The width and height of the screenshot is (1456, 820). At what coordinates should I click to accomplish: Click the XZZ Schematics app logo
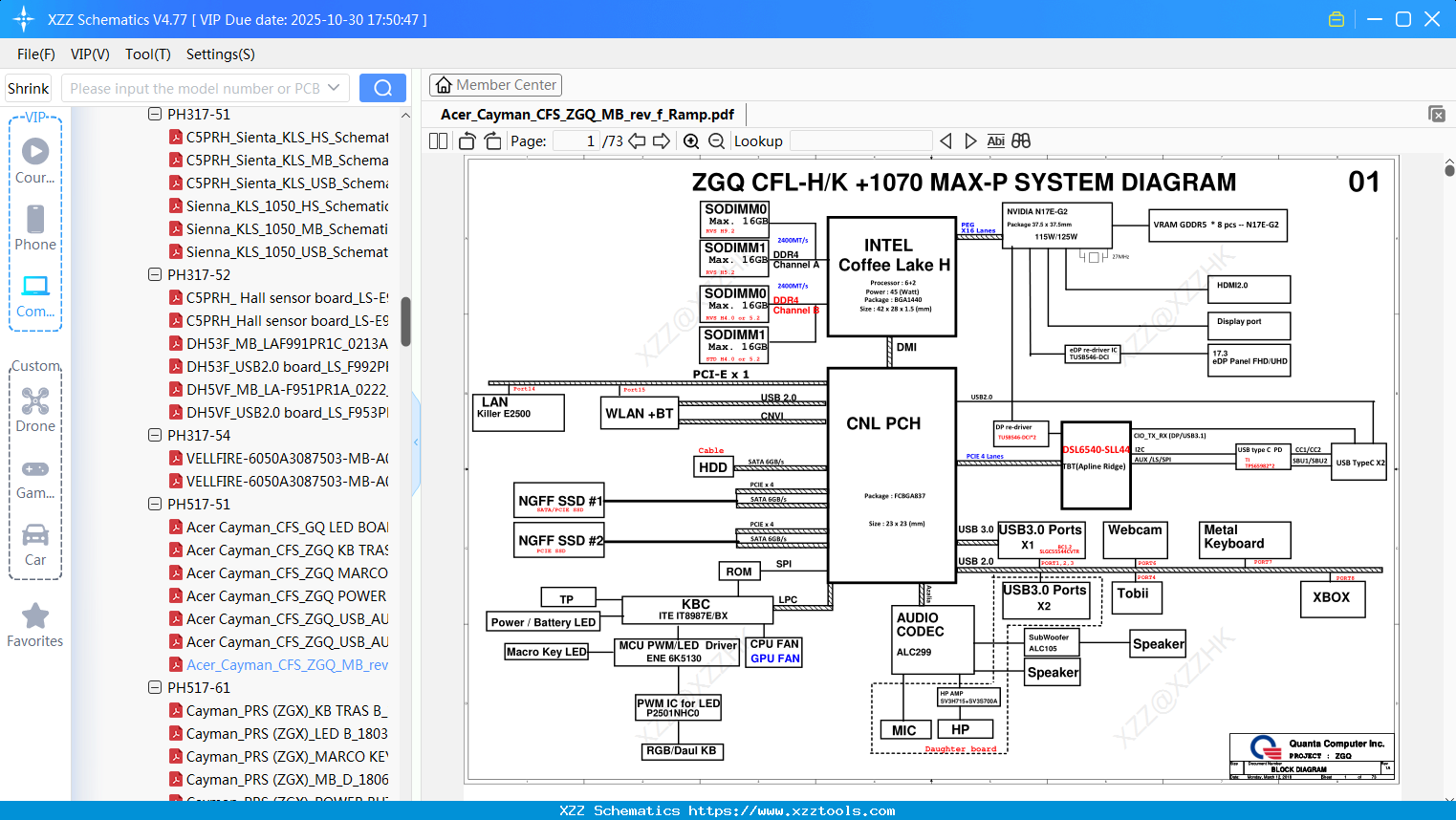coord(24,19)
